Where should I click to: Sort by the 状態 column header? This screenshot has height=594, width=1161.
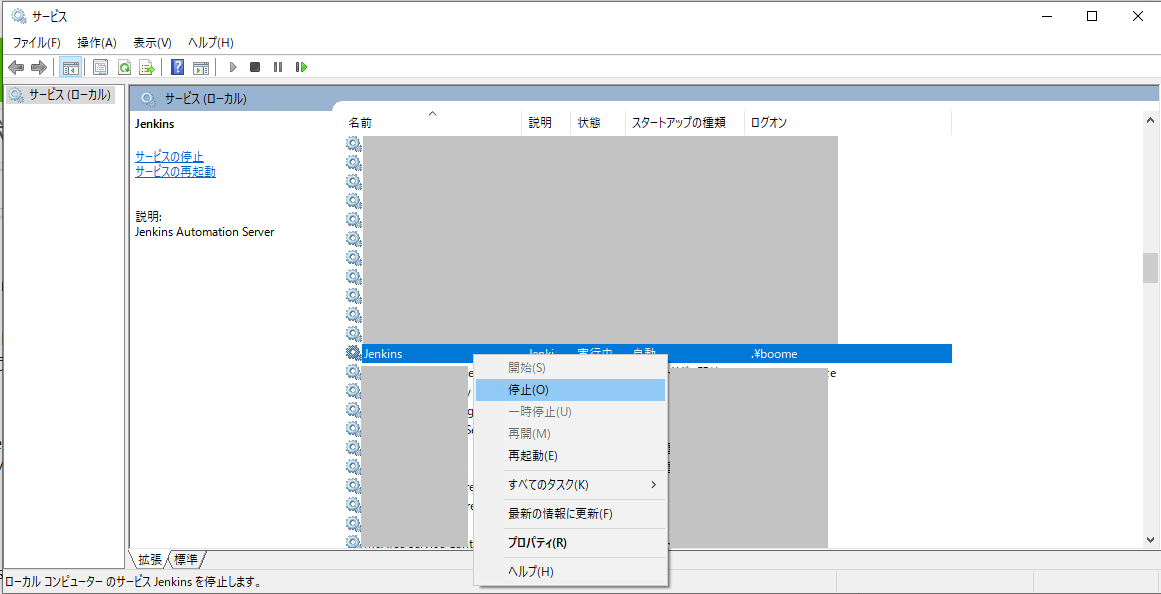pos(598,123)
